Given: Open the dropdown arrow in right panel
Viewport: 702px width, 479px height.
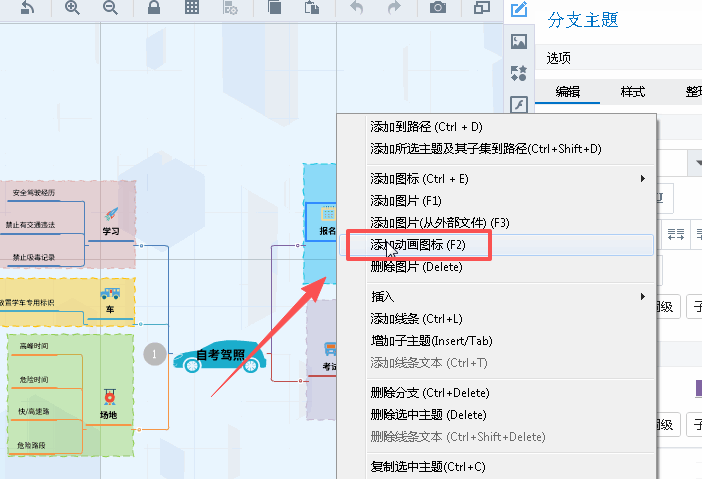Looking at the screenshot, I should 698,162.
